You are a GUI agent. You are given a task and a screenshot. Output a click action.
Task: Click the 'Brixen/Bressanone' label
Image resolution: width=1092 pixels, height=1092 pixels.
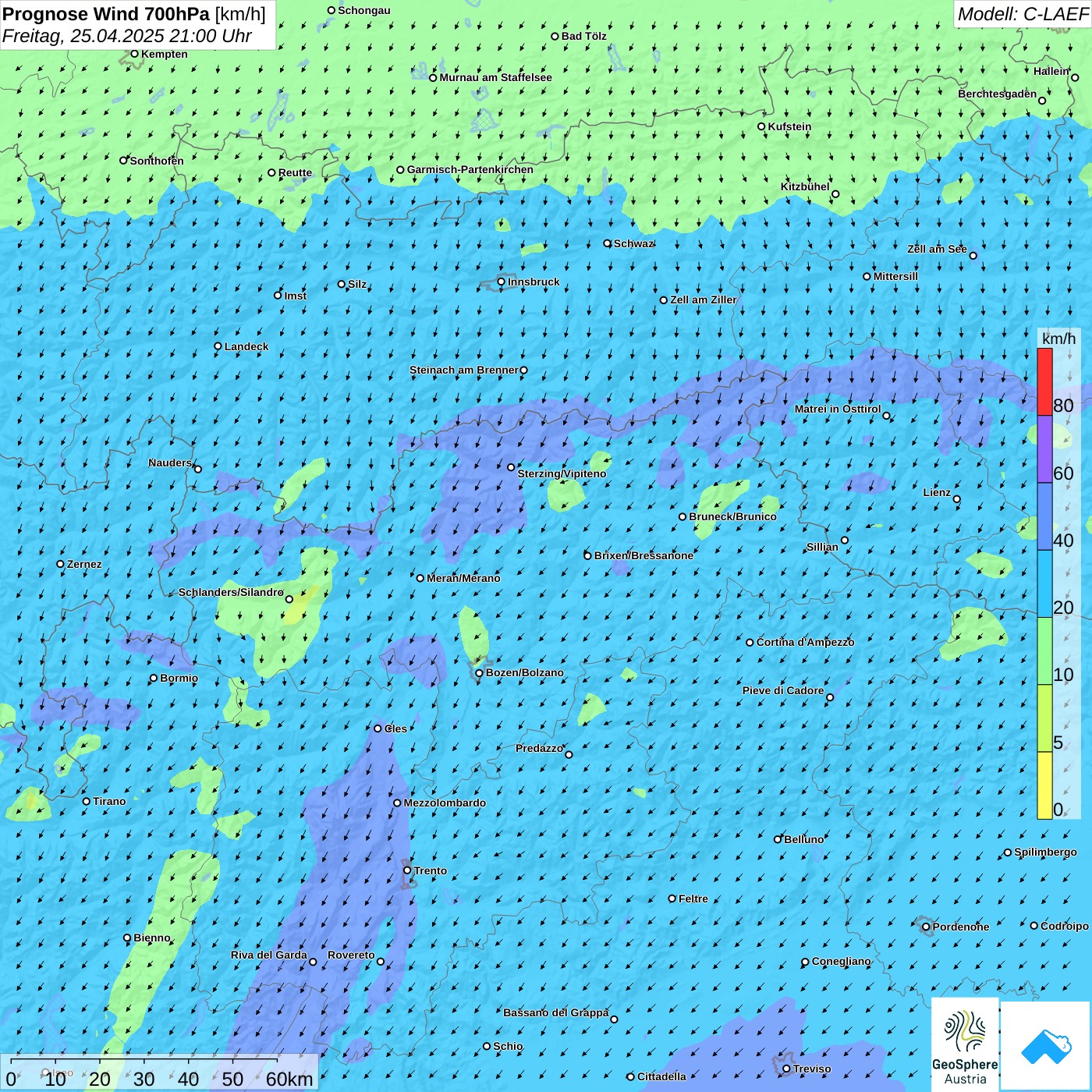(643, 555)
